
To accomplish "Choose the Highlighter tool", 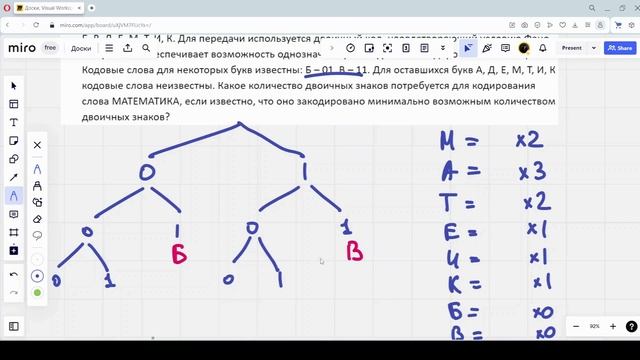I will pyautogui.click(x=37, y=186).
